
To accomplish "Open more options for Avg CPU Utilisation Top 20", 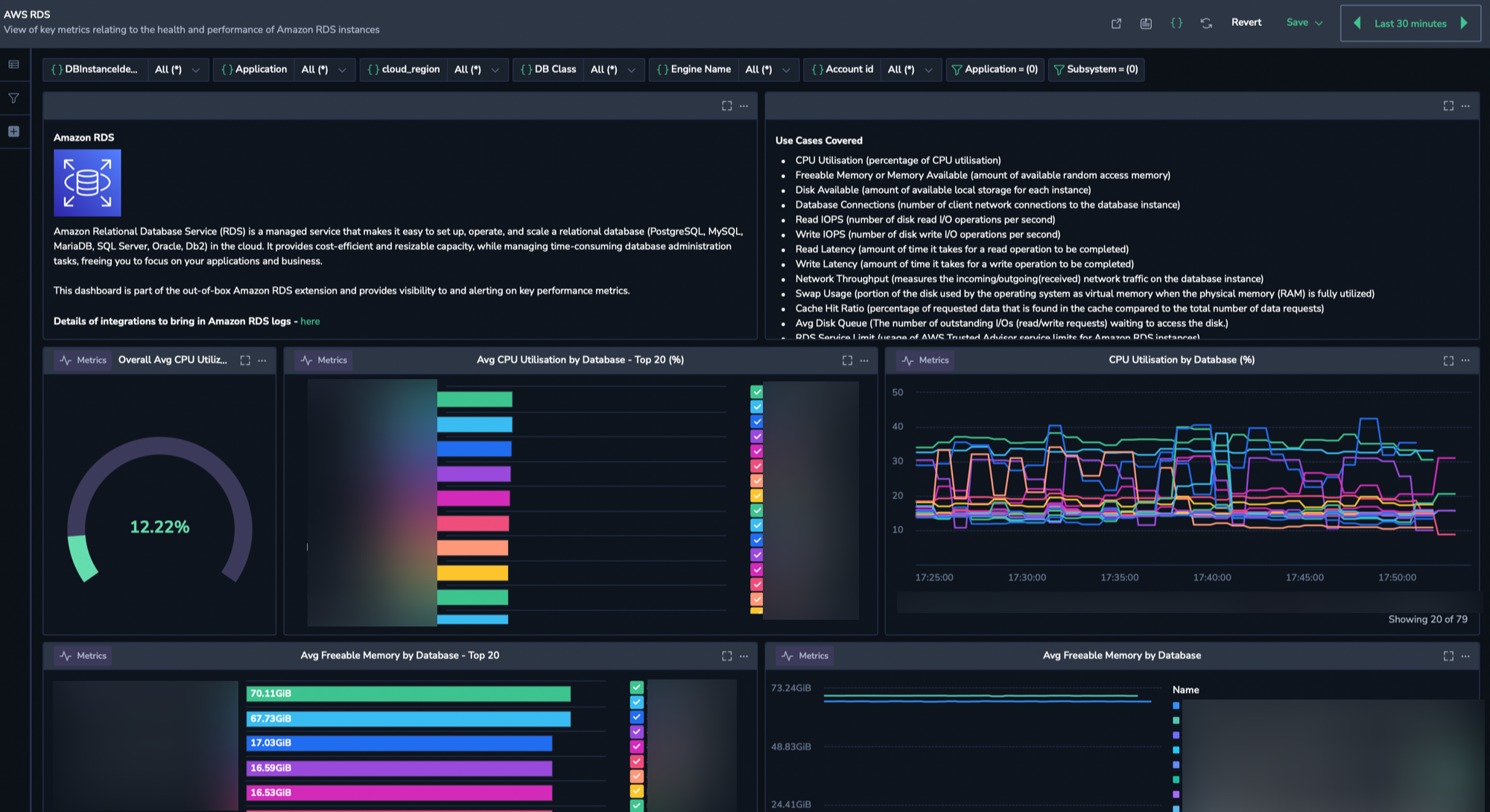I will pos(864,360).
